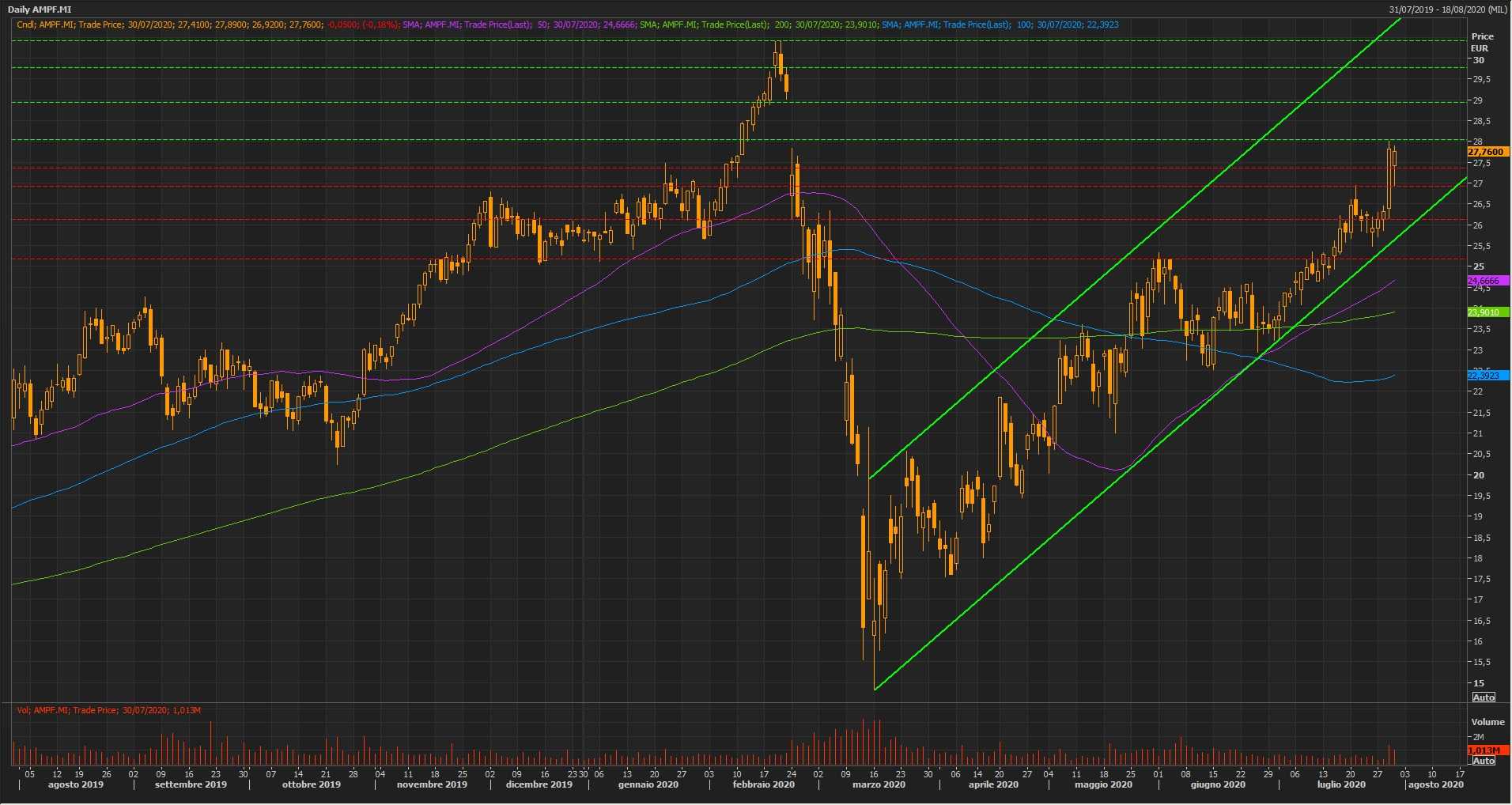Viewport: 1512px width, 805px height.
Task: Click the 31/07/2019 - 18/08/2020 date range
Action: click(1448, 9)
